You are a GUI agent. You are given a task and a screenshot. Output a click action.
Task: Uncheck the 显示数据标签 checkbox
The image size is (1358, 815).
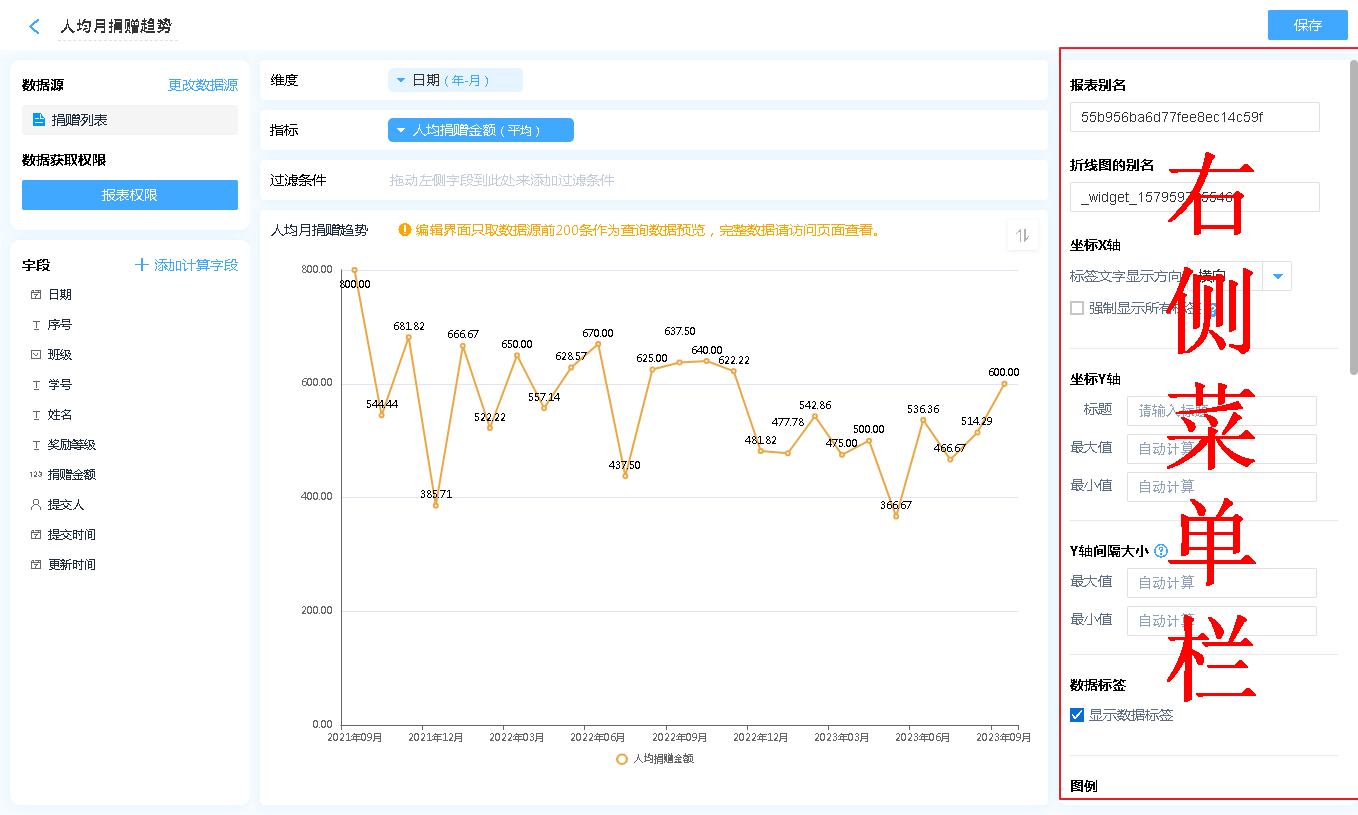click(1077, 715)
